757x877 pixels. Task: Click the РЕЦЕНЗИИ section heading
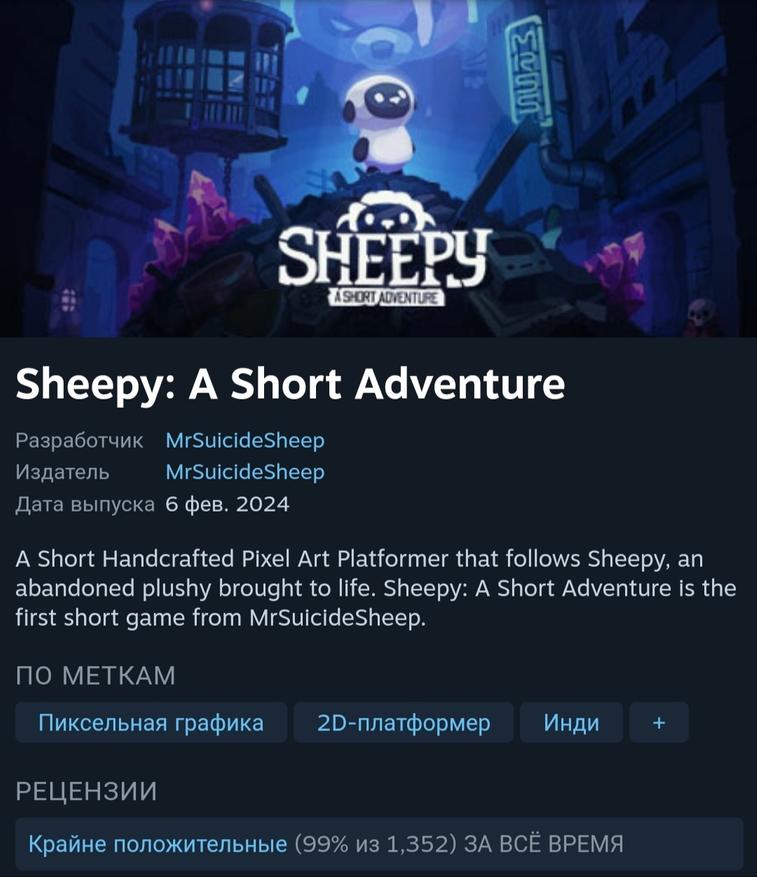(x=87, y=791)
